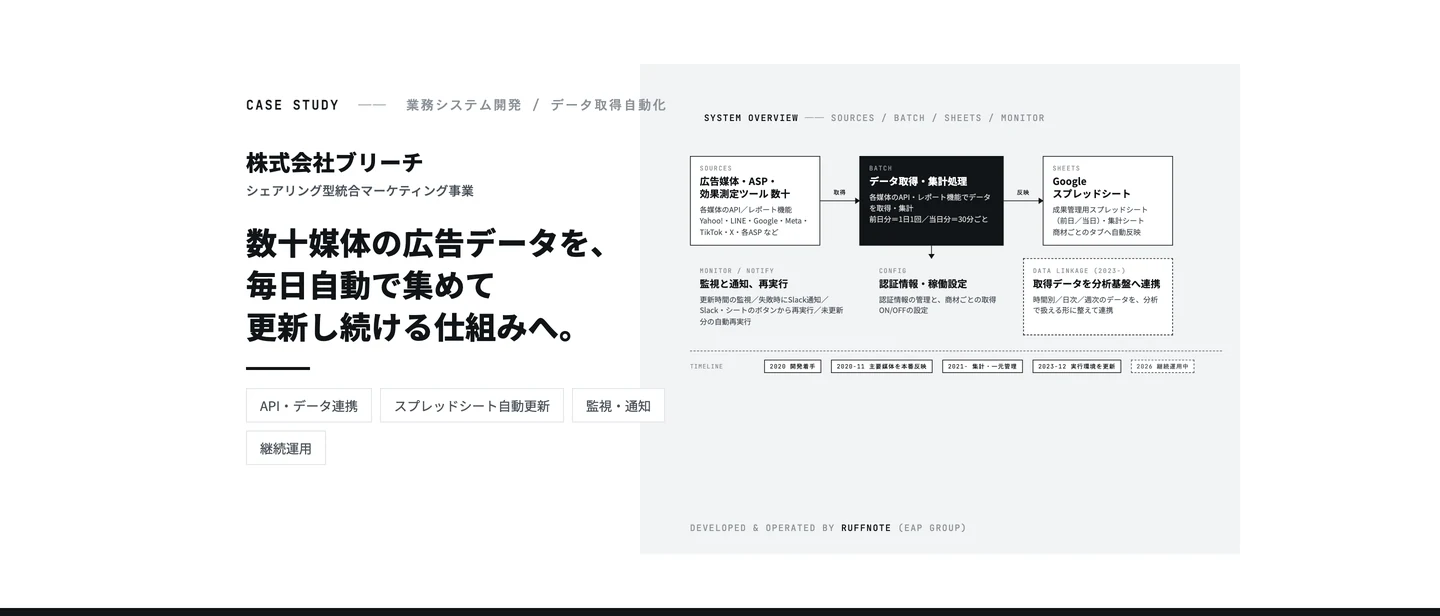Viewport: 1440px width, 616px height.
Task: Click dashed timeline marker 2026 継続運用中
Action: 1163,367
